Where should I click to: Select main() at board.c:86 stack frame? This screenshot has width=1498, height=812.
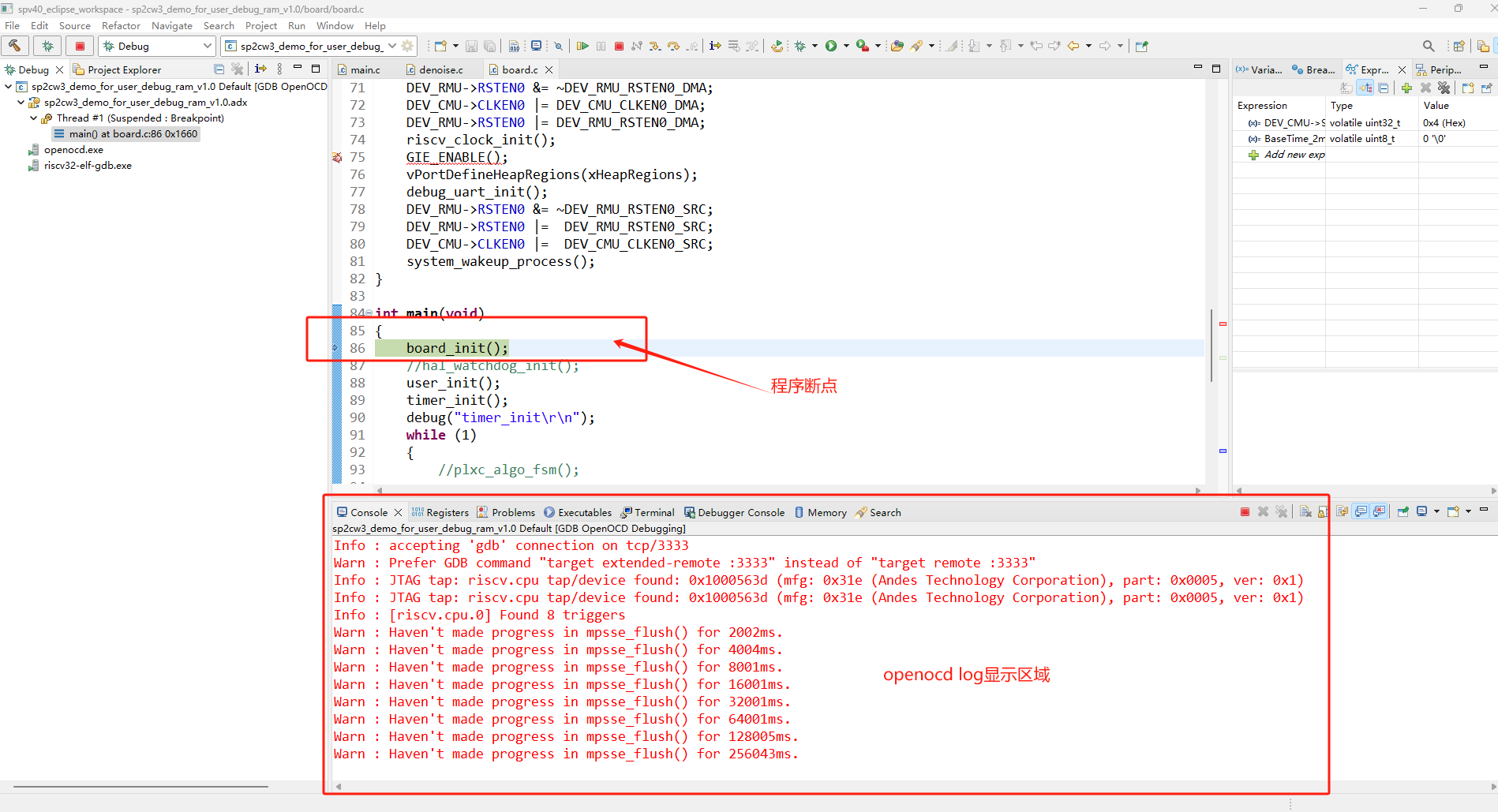click(x=133, y=134)
